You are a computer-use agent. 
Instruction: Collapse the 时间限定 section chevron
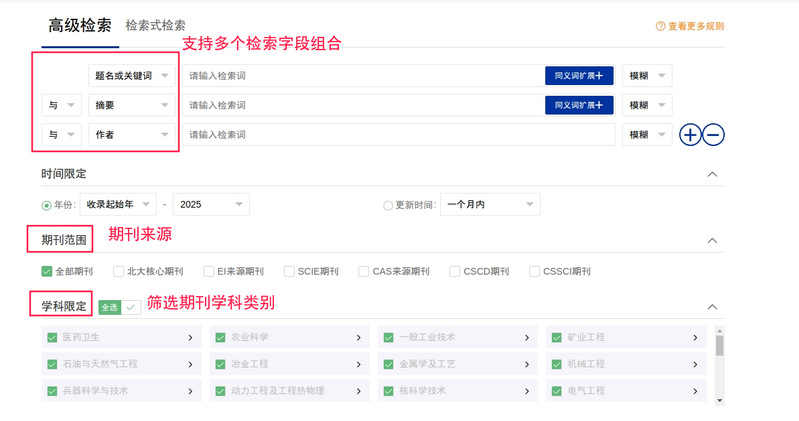click(712, 174)
